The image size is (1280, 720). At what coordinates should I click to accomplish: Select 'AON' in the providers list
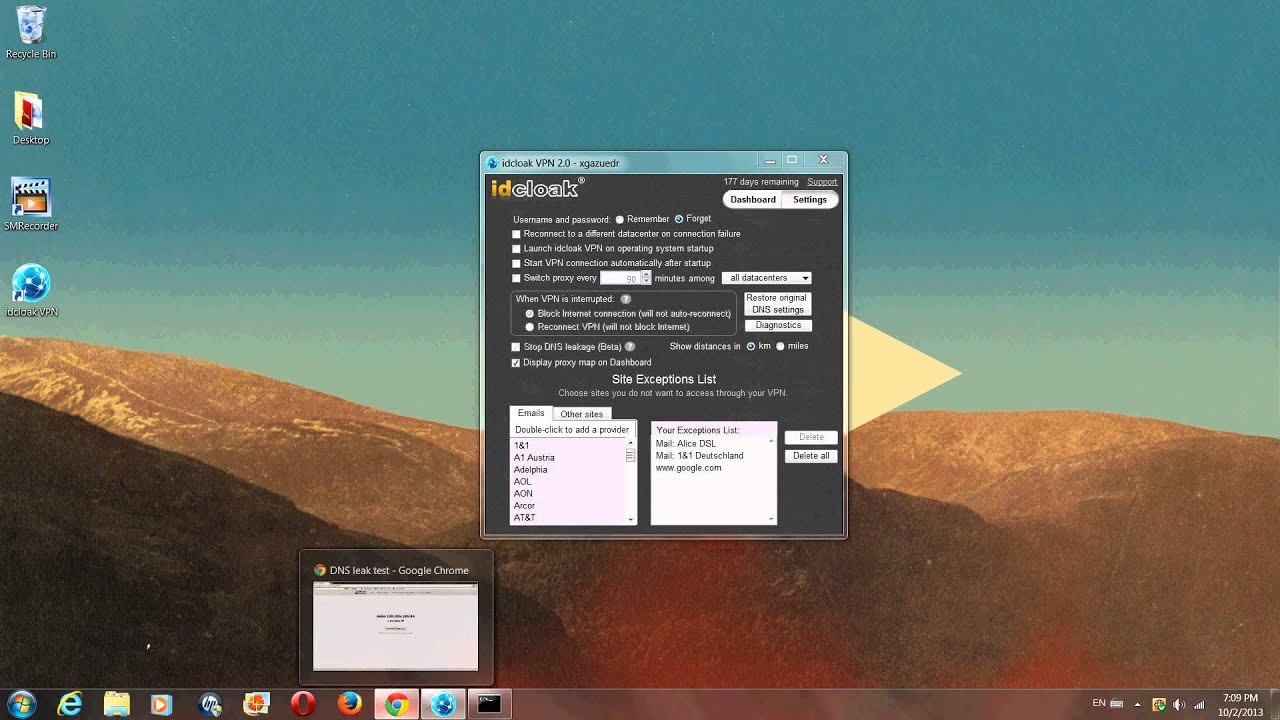[523, 494]
